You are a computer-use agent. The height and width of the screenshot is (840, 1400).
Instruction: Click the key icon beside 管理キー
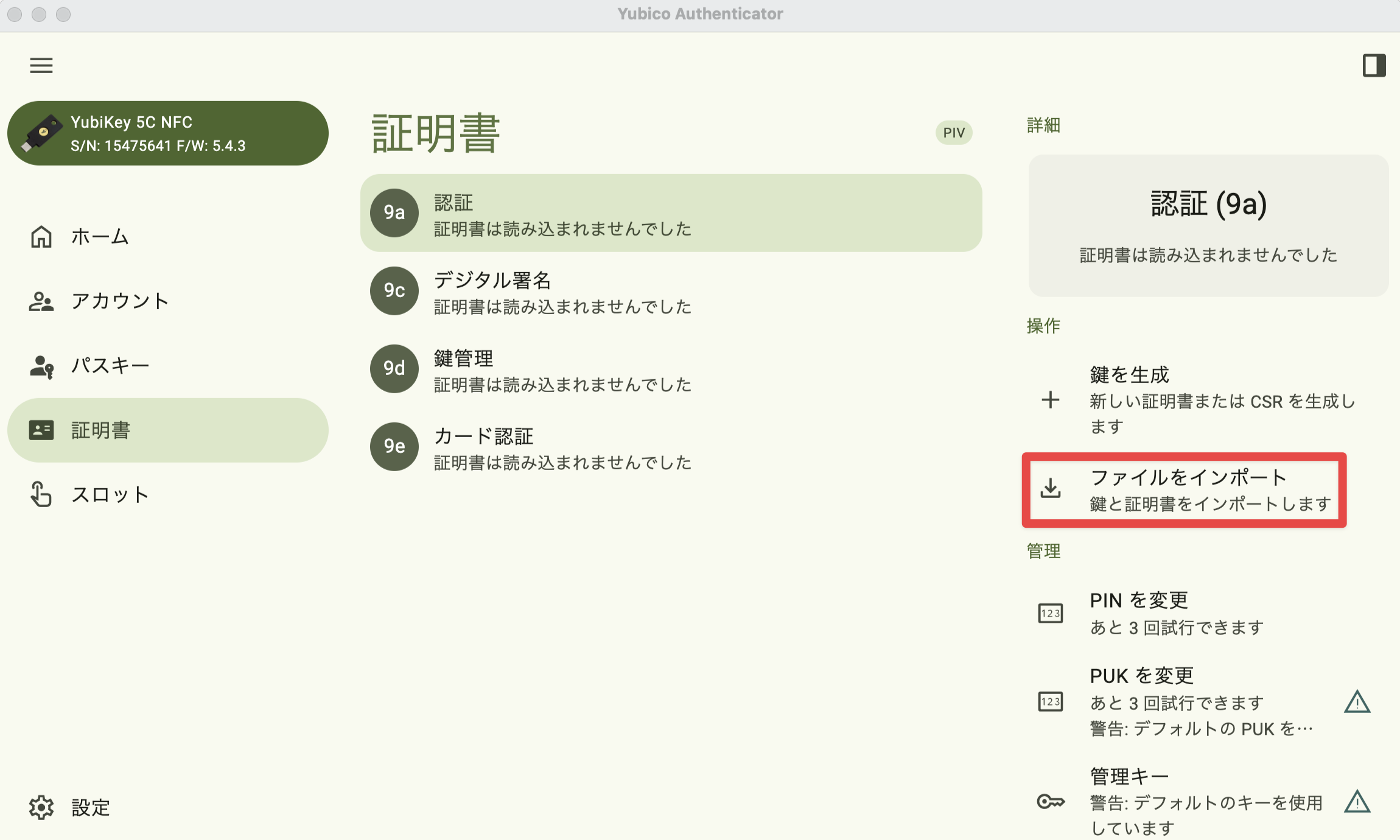point(1051,802)
